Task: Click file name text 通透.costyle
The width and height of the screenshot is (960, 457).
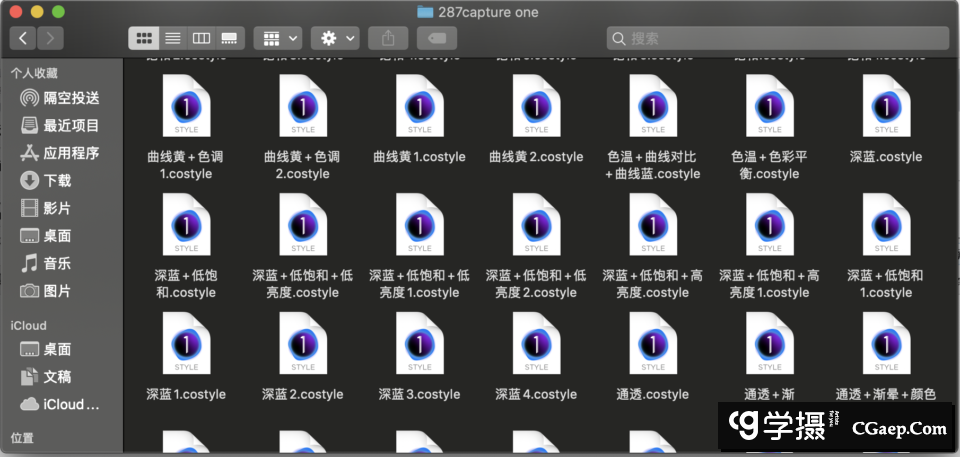Action: [653, 395]
